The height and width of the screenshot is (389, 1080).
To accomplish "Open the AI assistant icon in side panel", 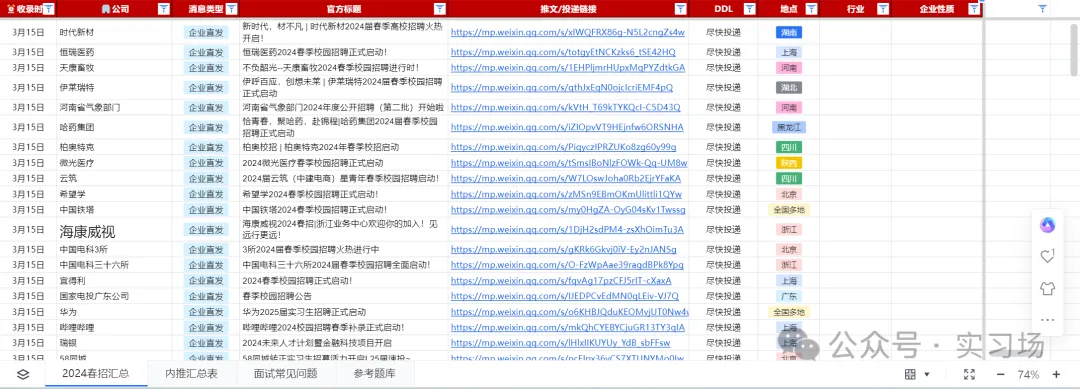I will click(x=1048, y=224).
